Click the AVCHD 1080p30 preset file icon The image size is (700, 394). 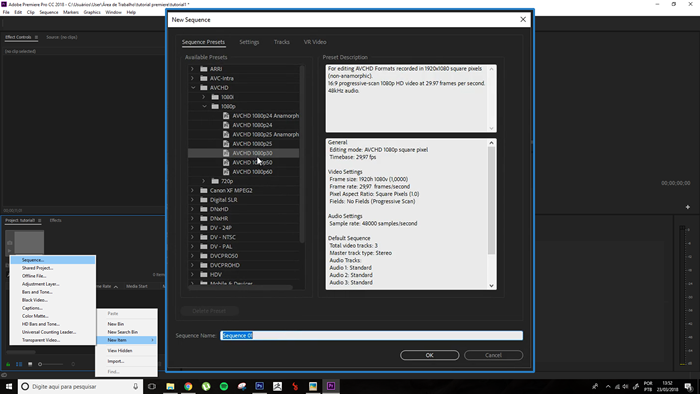coord(226,153)
